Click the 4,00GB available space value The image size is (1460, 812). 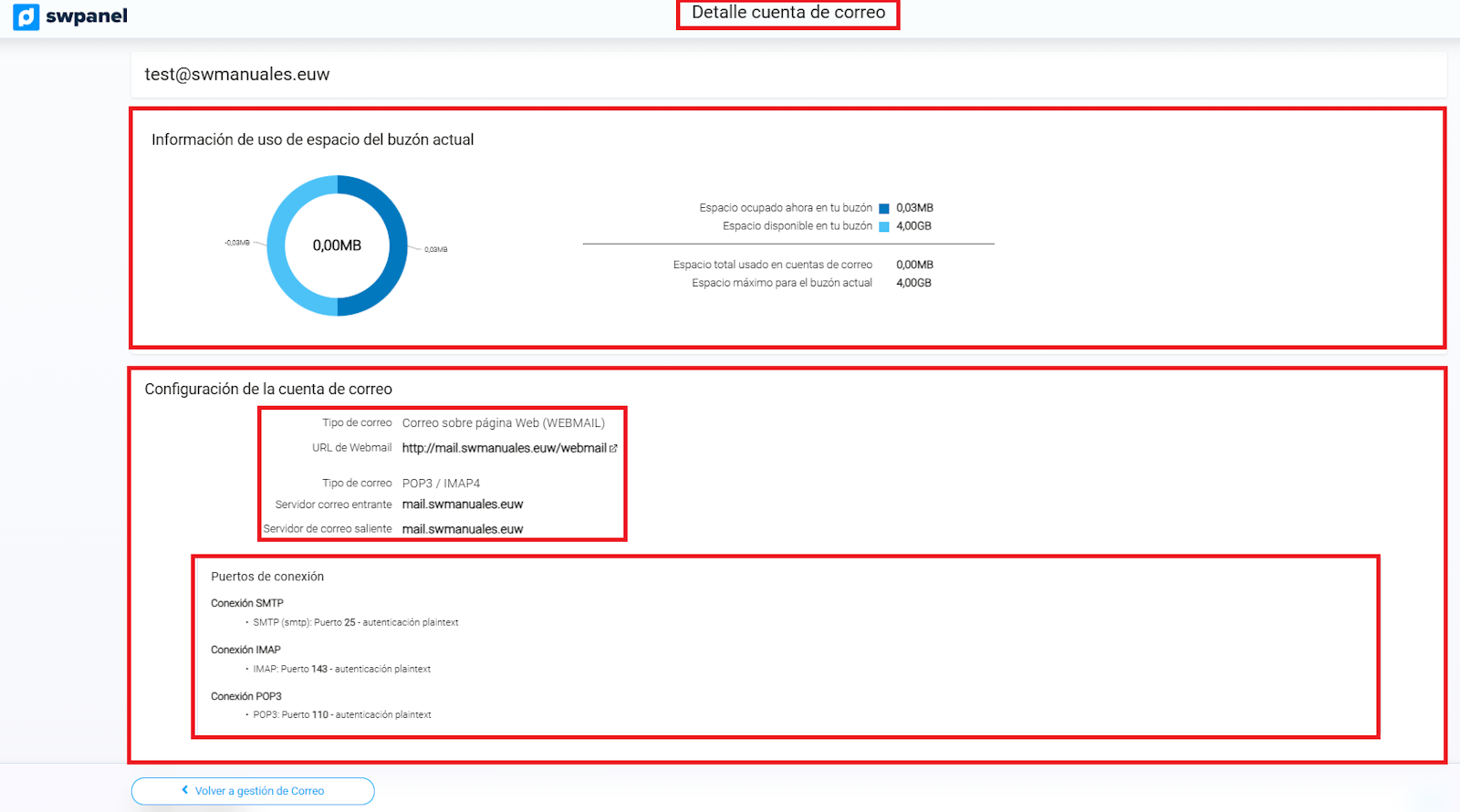(913, 226)
